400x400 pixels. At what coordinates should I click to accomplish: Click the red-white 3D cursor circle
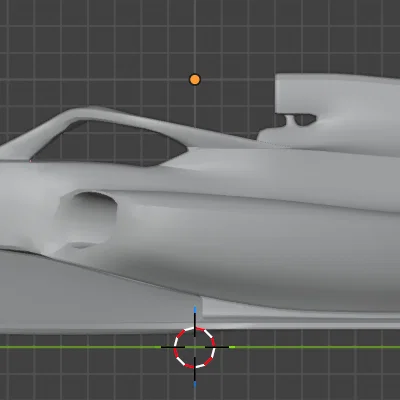(195, 347)
